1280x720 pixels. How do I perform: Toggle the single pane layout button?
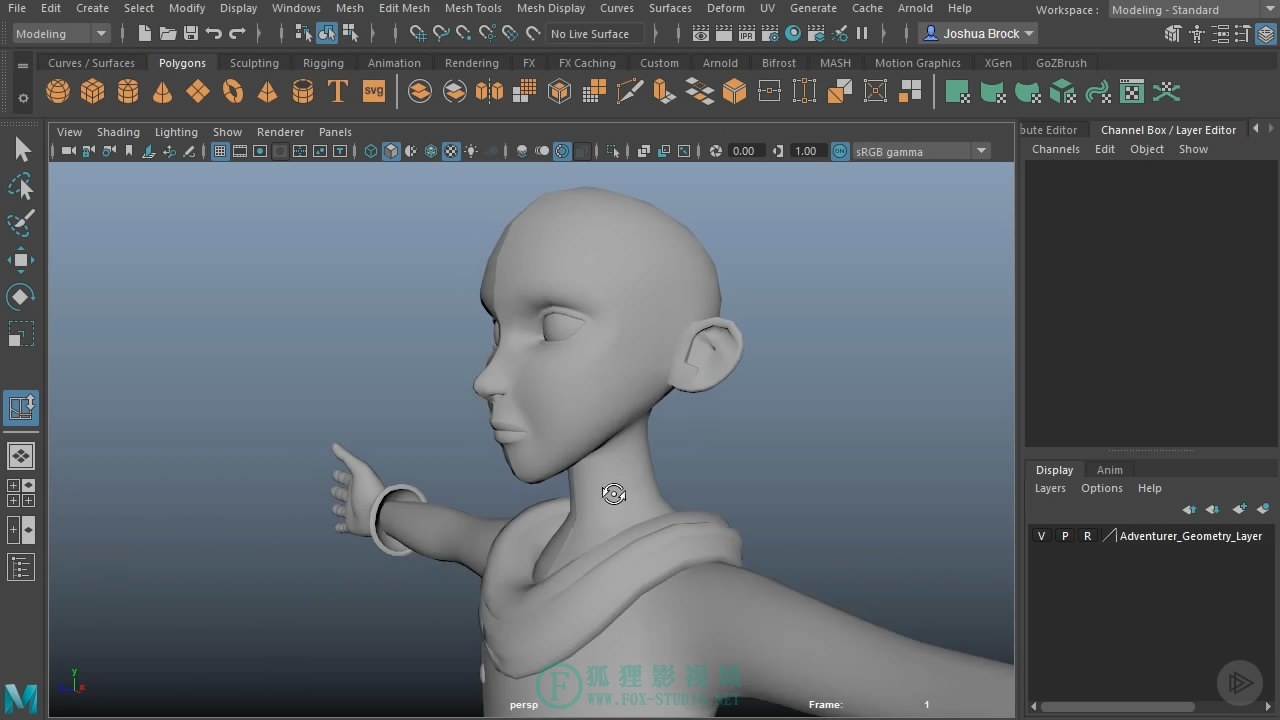click(21, 456)
